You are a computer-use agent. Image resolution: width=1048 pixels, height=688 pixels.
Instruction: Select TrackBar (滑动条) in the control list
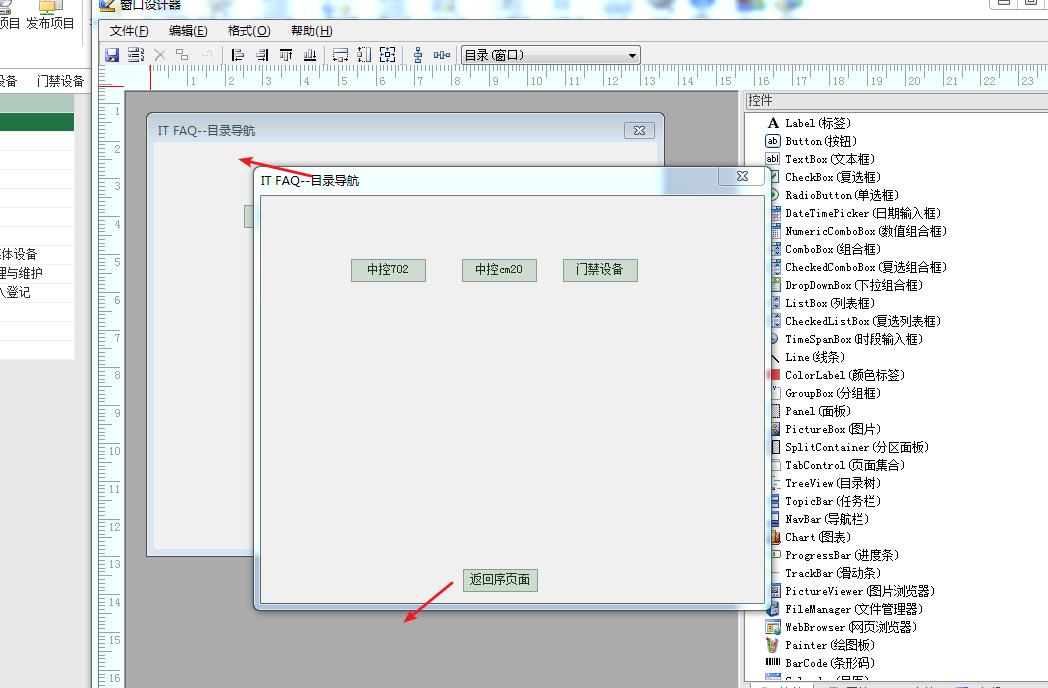(x=832, y=574)
